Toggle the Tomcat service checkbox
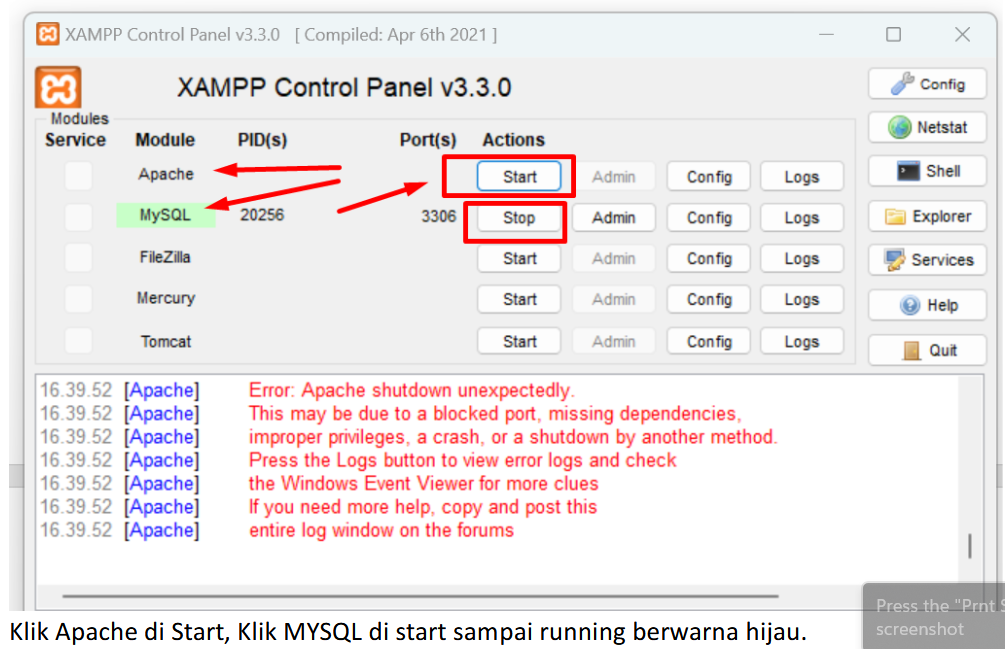The height and width of the screenshot is (649, 1005). (78, 341)
